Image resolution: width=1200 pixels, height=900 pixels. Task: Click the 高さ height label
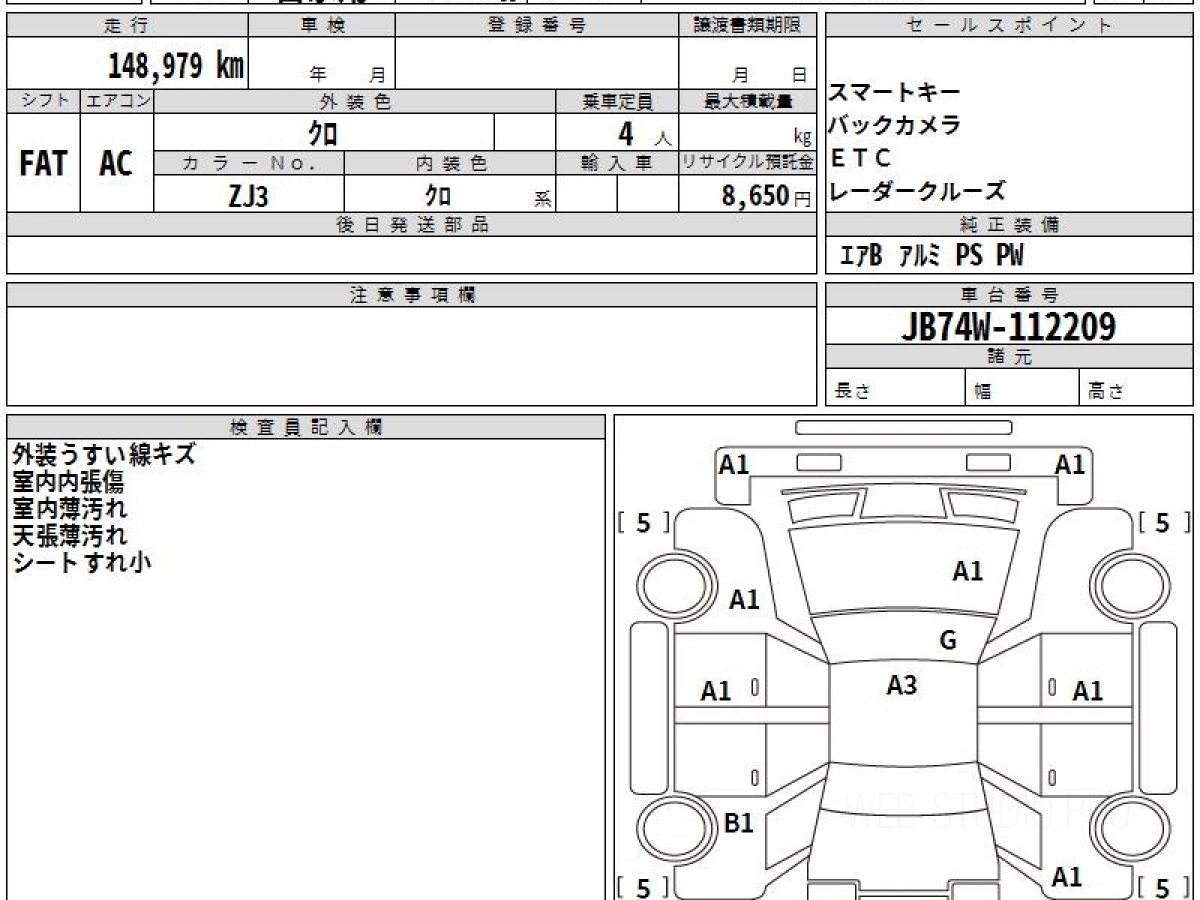(1107, 392)
